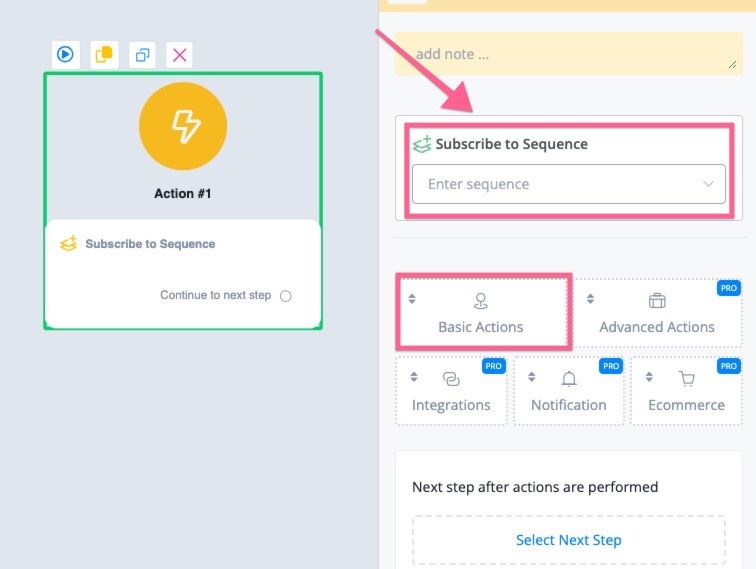Expand the Advanced Actions category
This screenshot has width=756, height=569.
click(x=657, y=312)
